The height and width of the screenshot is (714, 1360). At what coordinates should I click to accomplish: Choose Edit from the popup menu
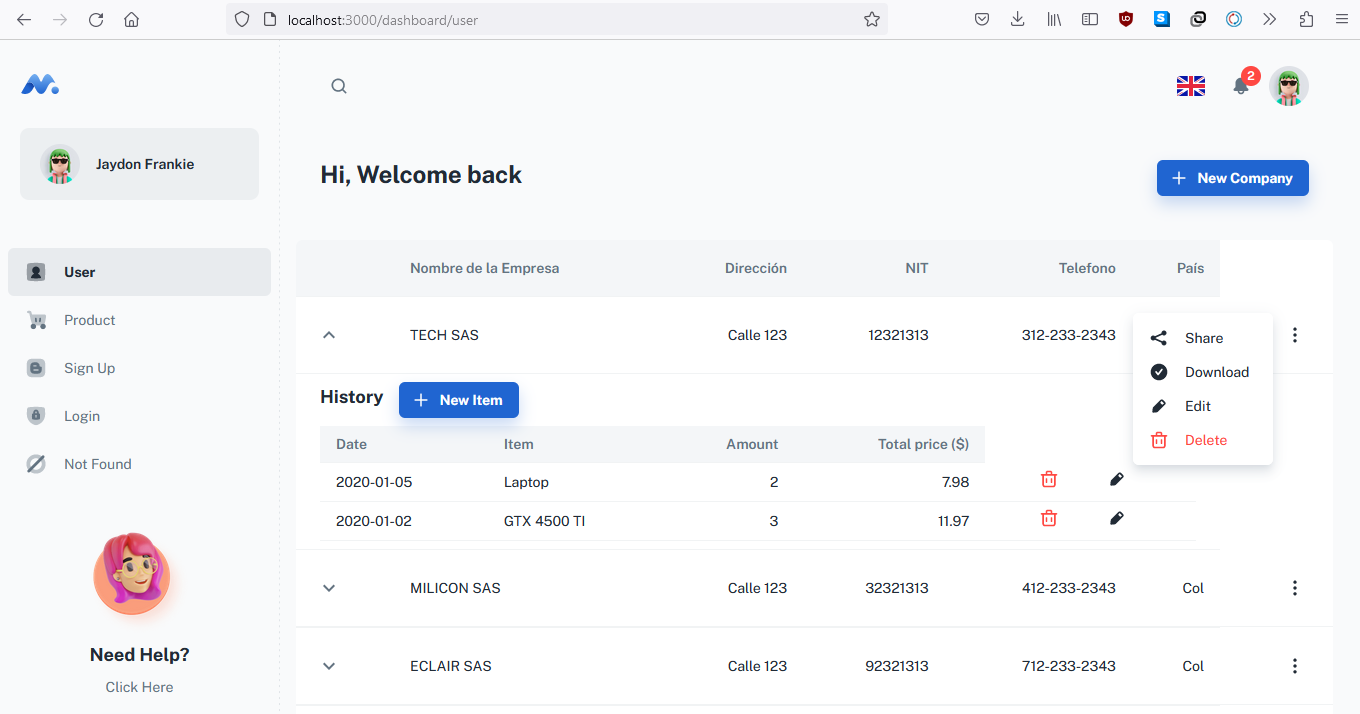click(1203, 406)
